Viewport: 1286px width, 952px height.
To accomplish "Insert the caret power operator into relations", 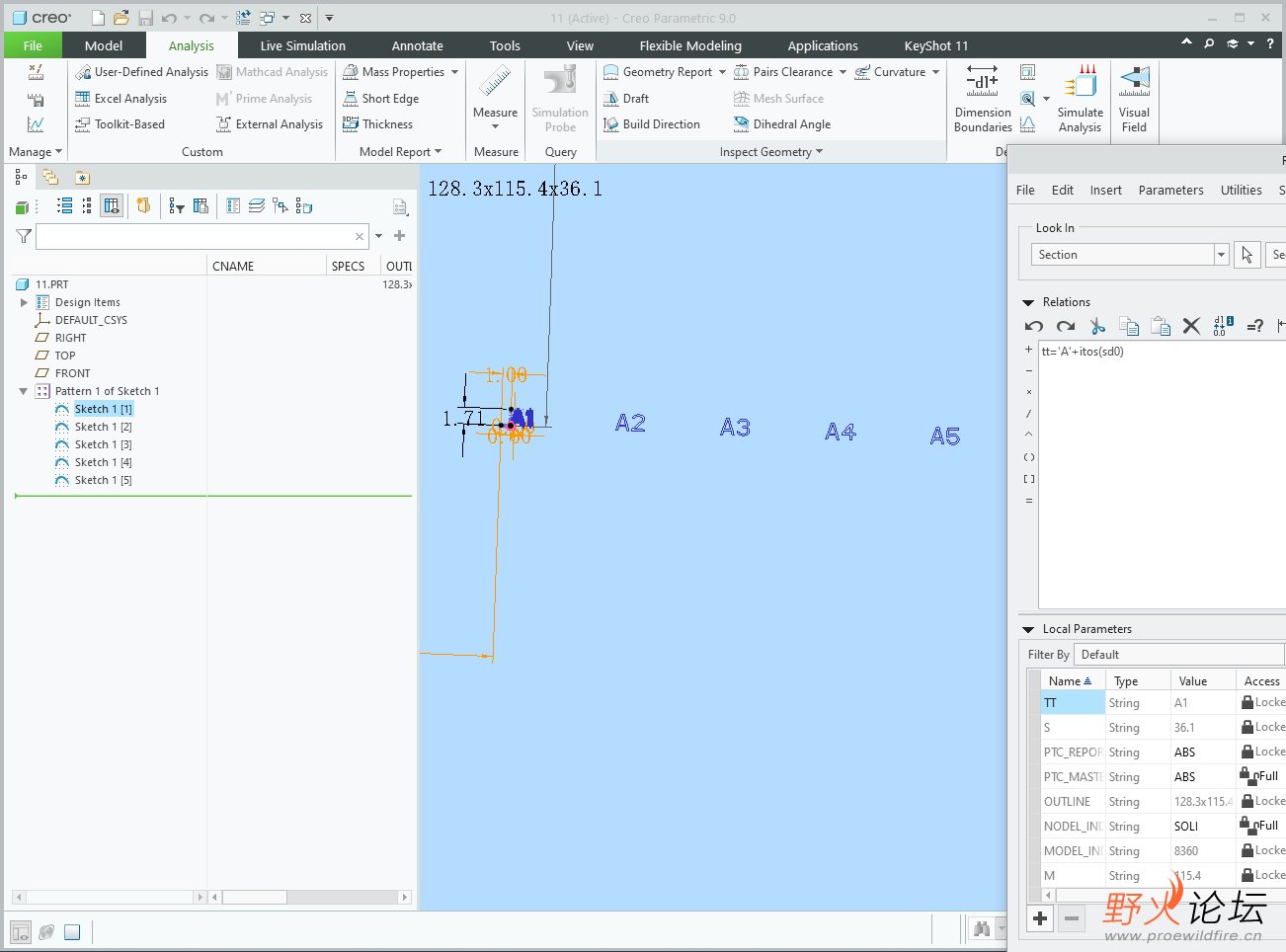I will pos(1028,435).
